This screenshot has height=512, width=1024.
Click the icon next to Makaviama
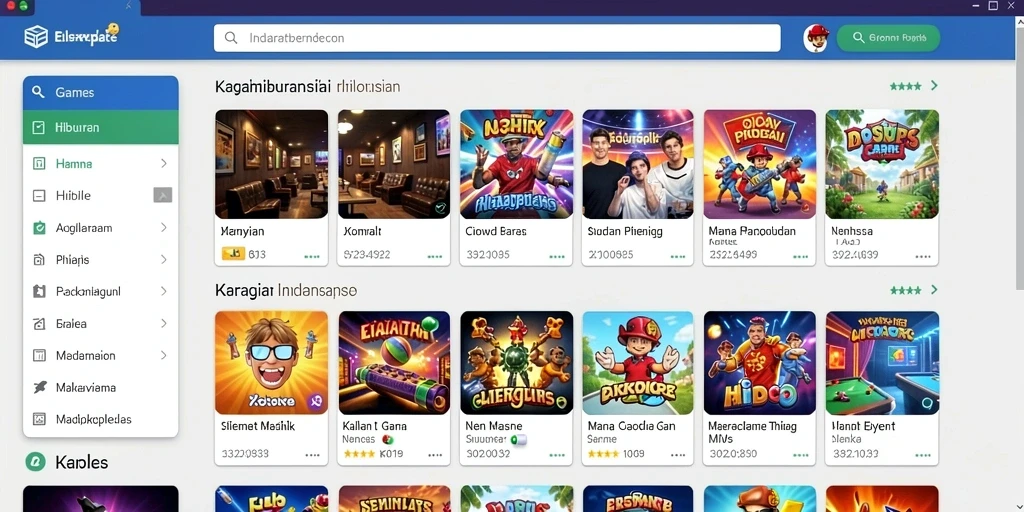click(x=39, y=387)
